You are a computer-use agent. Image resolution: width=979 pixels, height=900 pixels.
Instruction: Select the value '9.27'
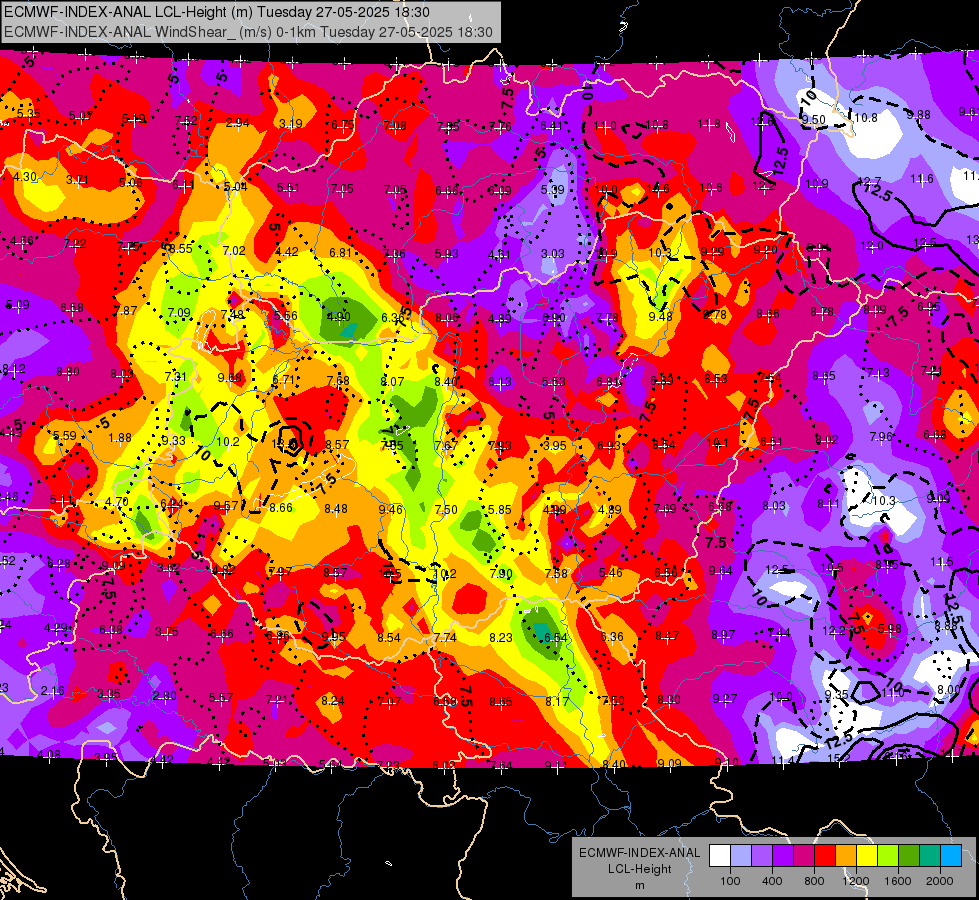point(724,699)
